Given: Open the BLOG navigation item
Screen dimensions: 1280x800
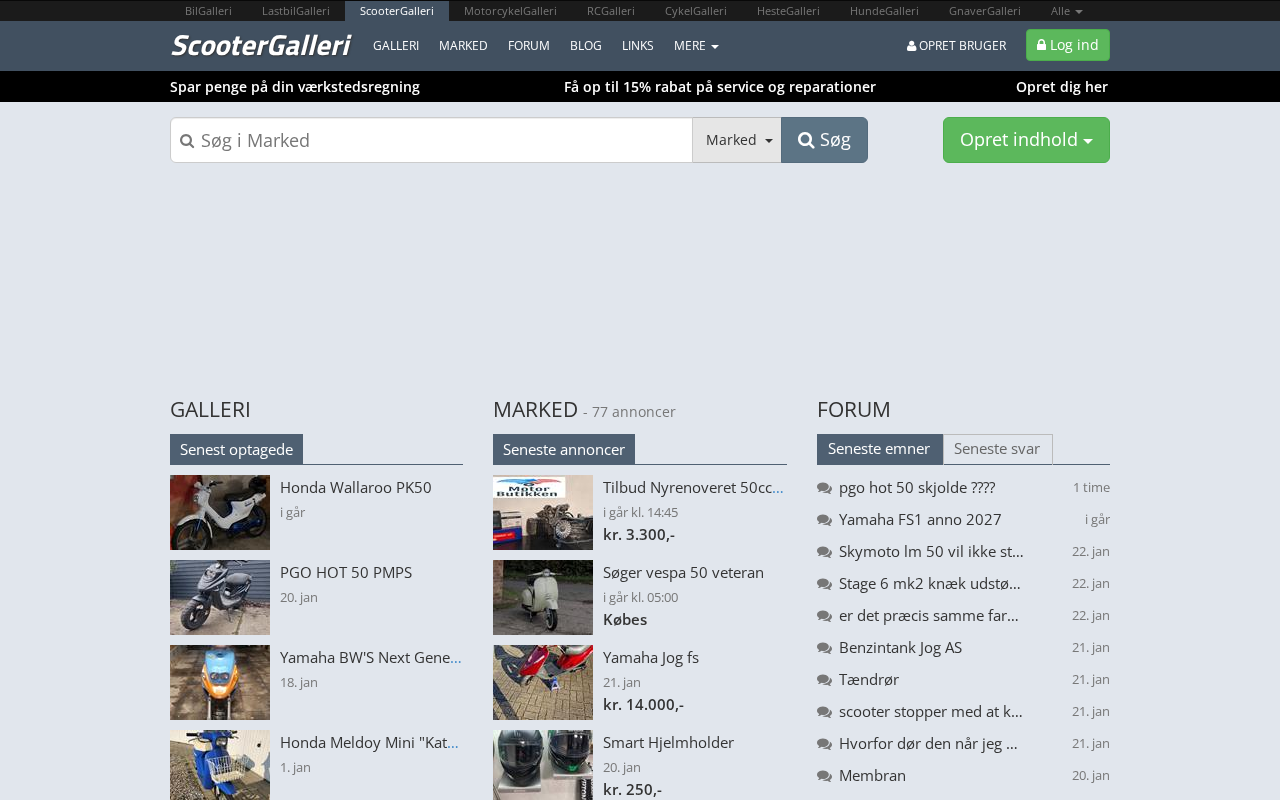Looking at the screenshot, I should tap(586, 46).
